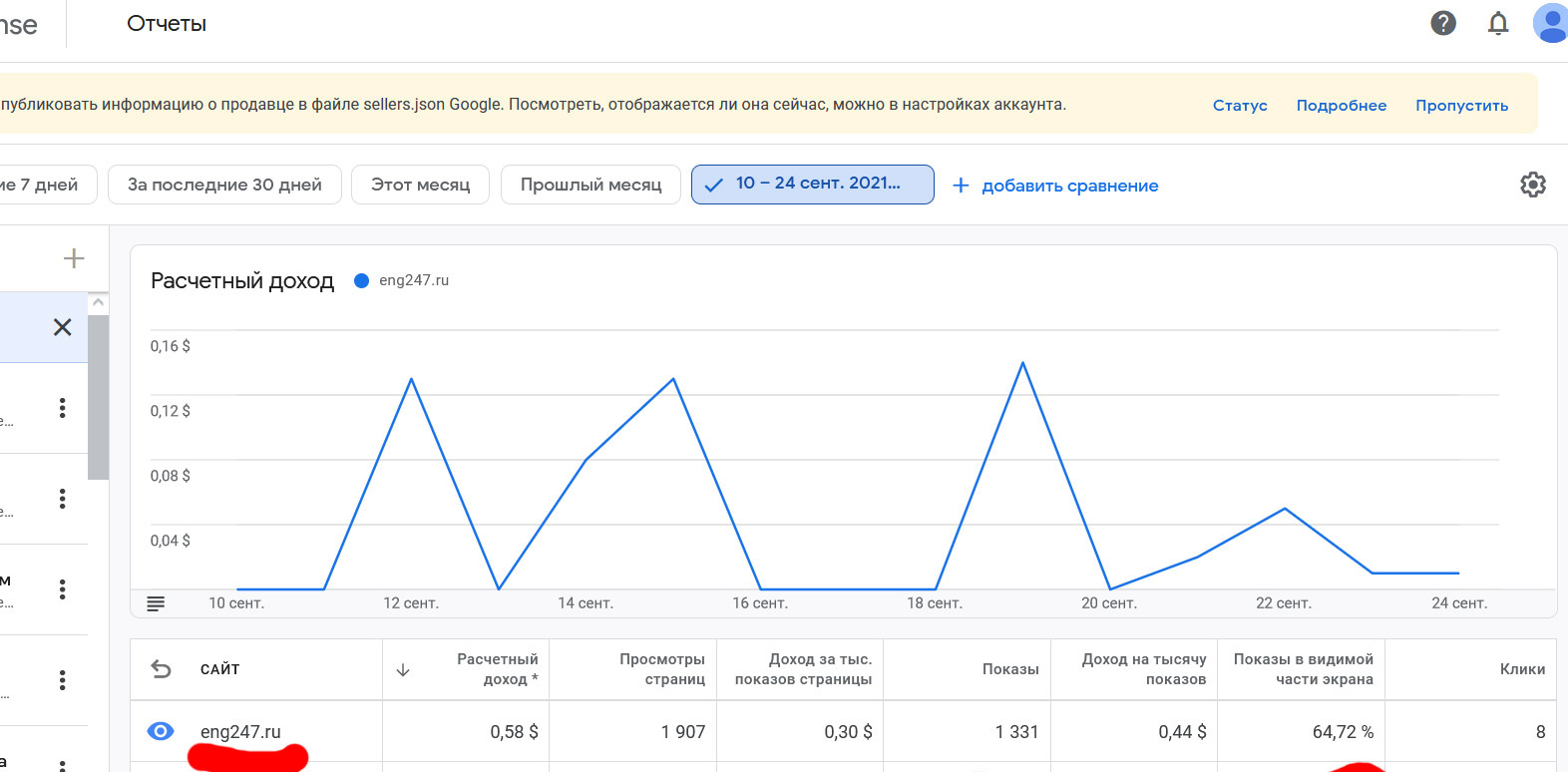1568x772 pixels.
Task: Select Прошлый месяц date range
Action: 590,185
